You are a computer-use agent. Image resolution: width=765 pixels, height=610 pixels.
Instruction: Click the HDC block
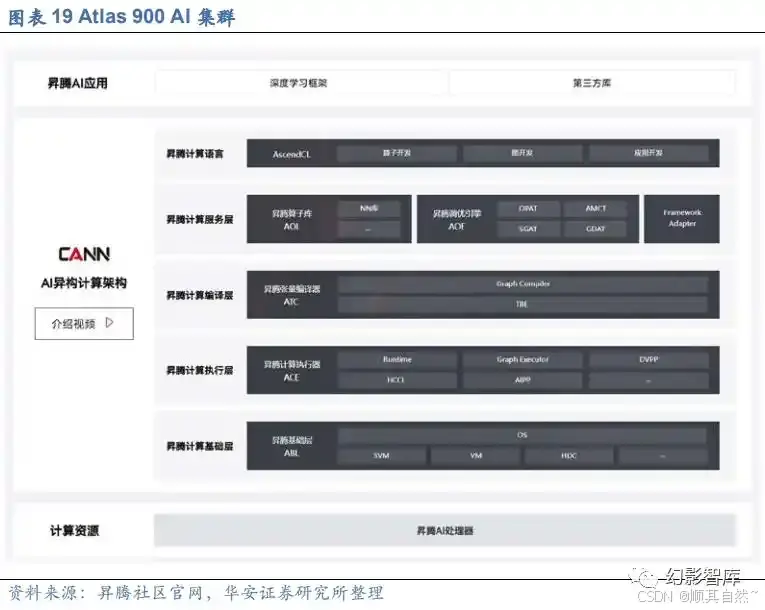569,456
